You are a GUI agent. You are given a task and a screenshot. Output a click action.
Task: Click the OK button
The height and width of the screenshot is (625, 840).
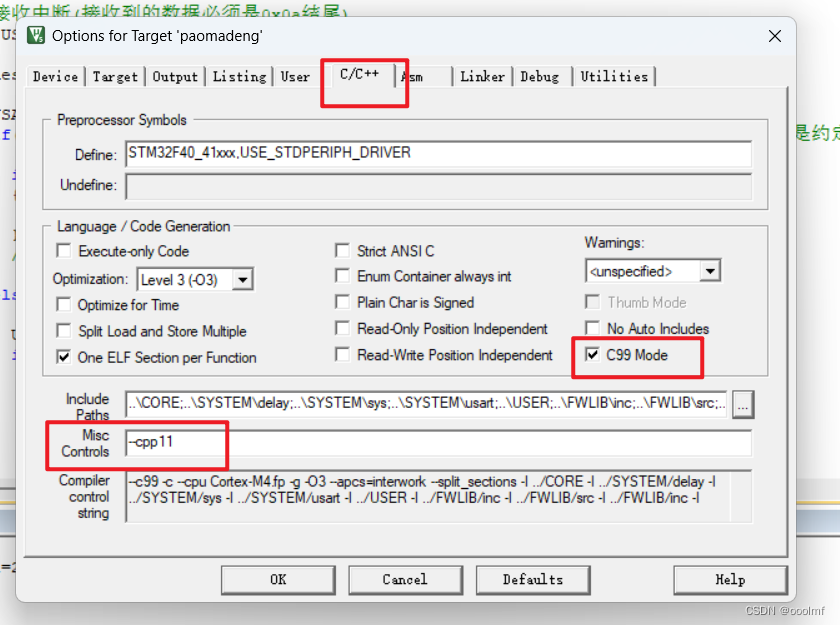tap(277, 579)
